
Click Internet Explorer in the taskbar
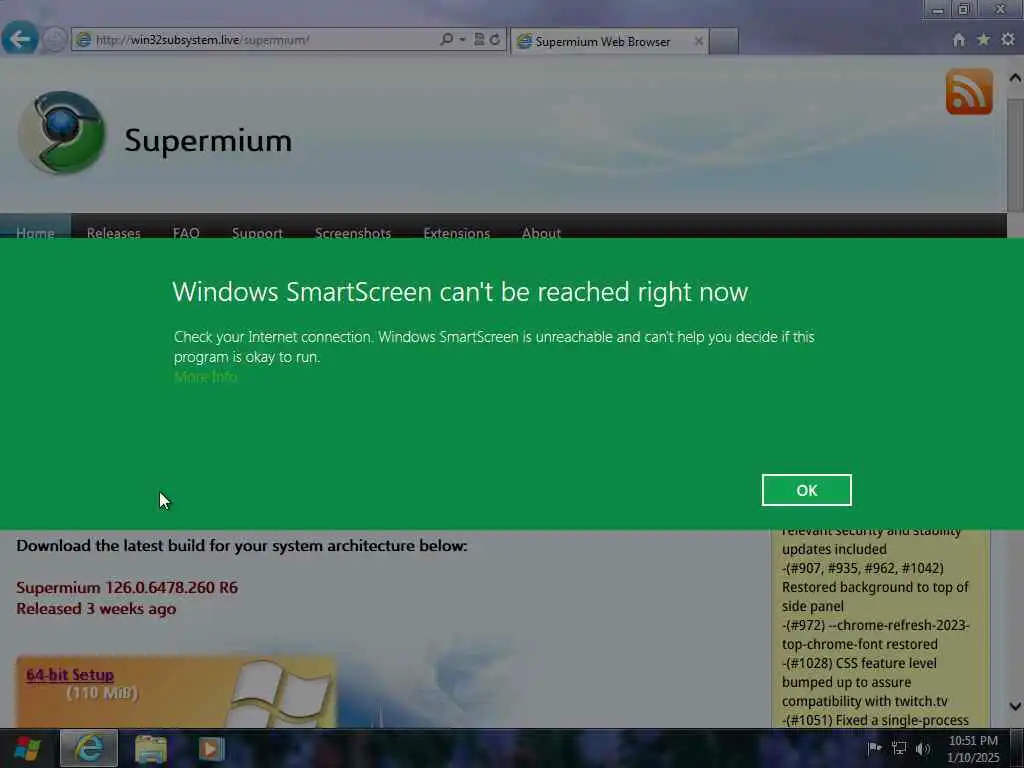tap(89, 748)
